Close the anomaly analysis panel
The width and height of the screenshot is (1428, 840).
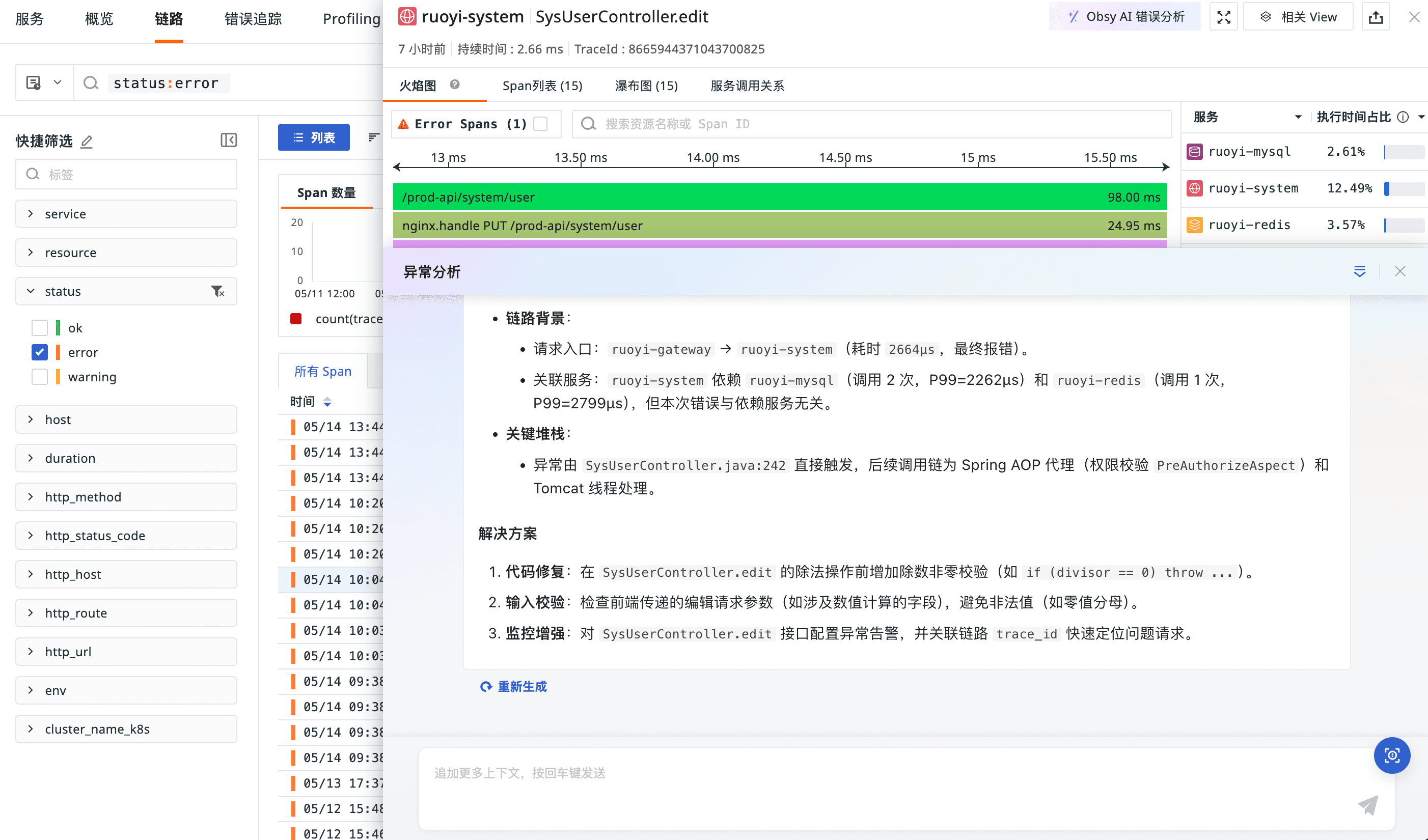coord(1400,271)
